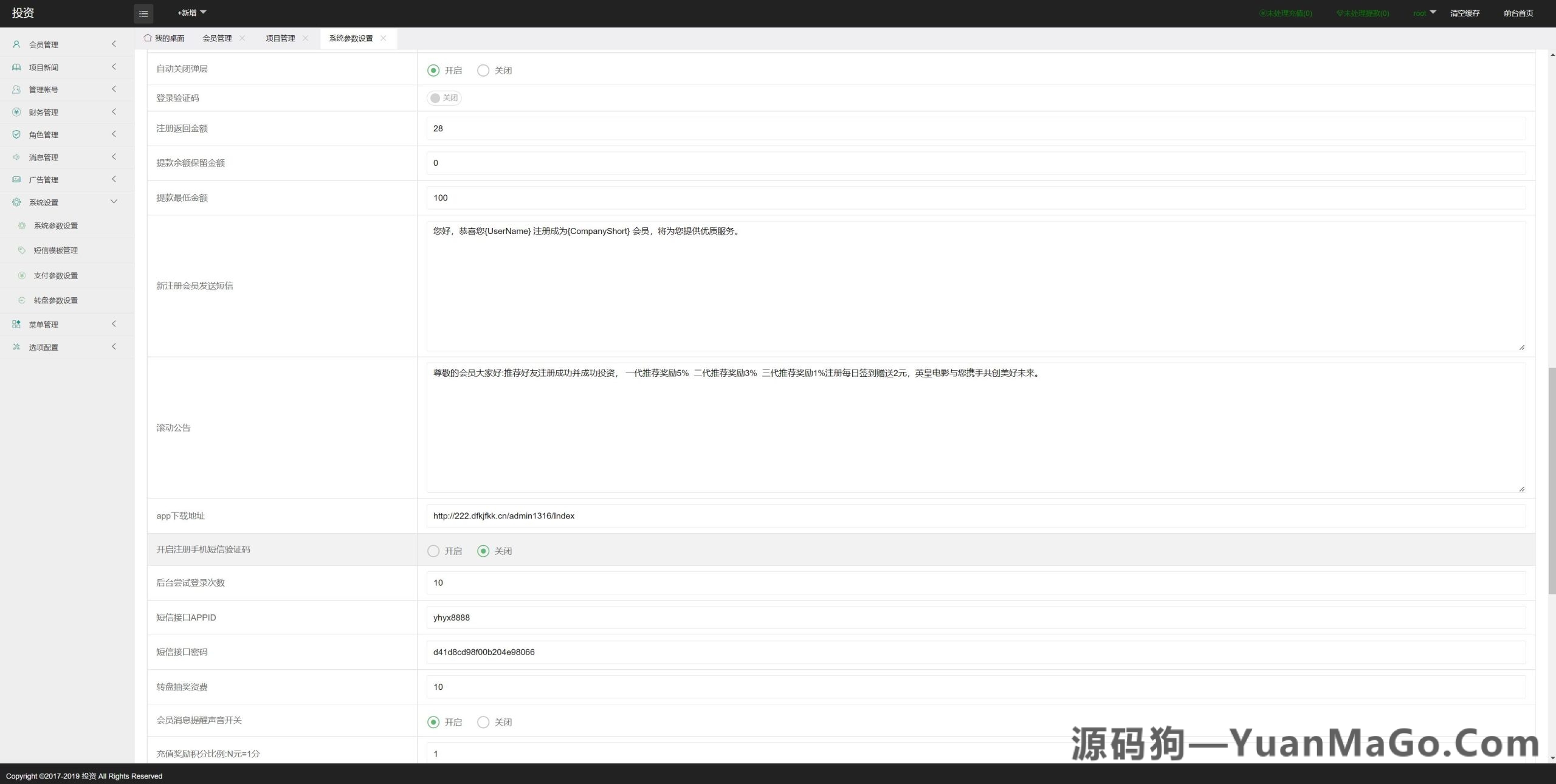1556x784 pixels.
Task: Click 清空缓存 in the top bar
Action: [x=1465, y=13]
